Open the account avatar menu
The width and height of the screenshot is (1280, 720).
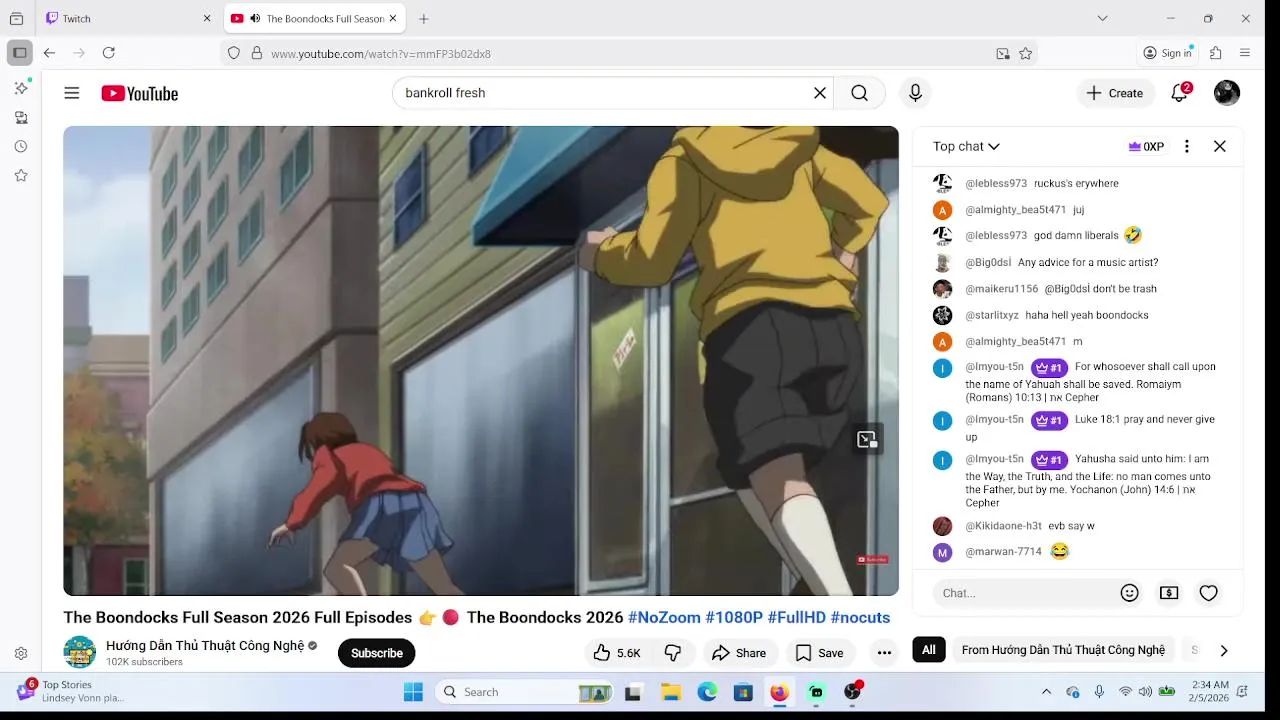(x=1227, y=93)
